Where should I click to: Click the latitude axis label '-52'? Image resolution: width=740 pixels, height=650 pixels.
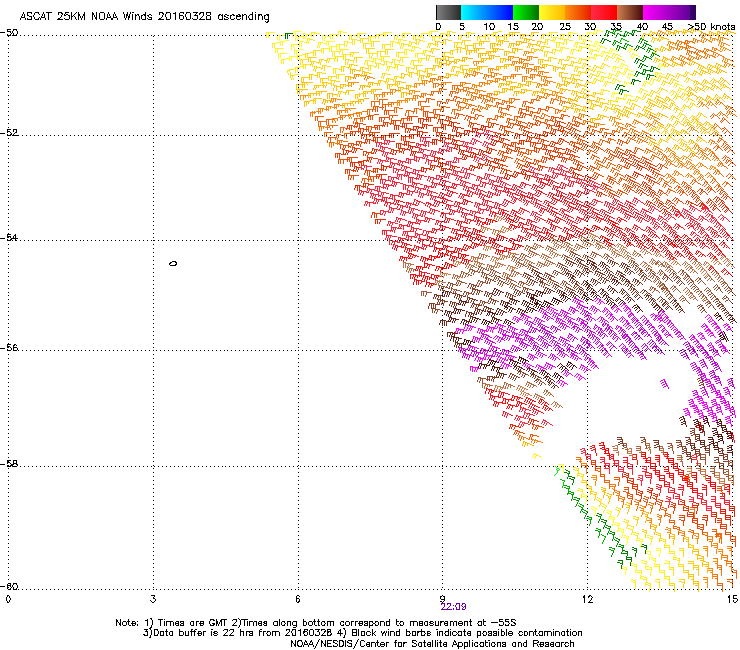[9, 133]
